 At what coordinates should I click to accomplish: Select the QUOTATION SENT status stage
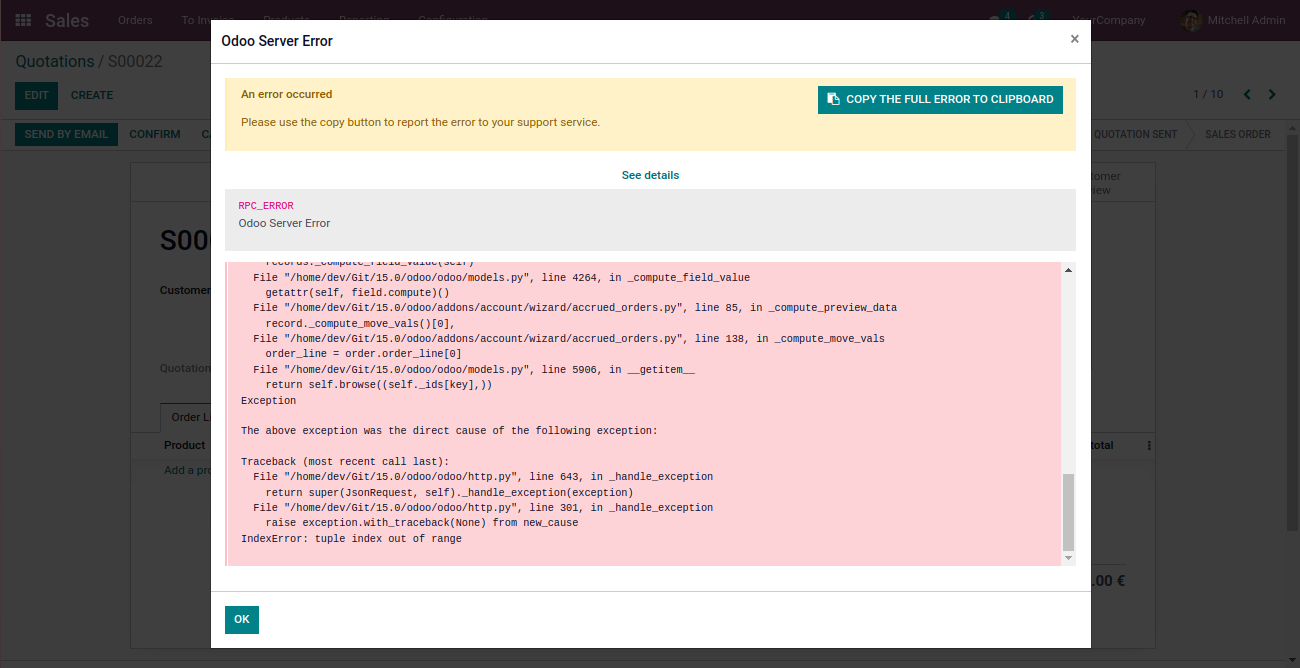point(1135,134)
